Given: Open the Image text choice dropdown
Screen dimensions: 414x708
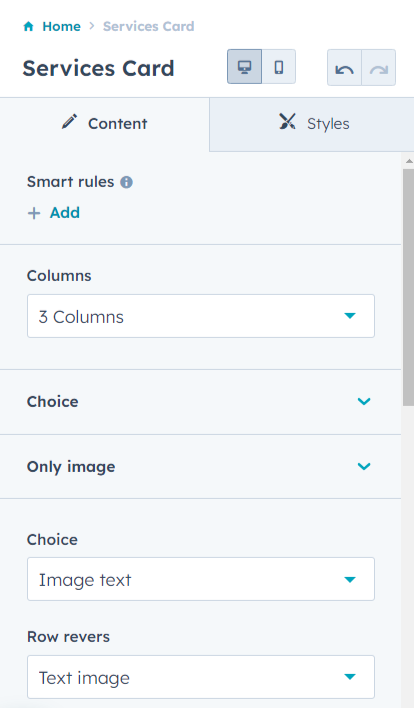Looking at the screenshot, I should [x=201, y=579].
